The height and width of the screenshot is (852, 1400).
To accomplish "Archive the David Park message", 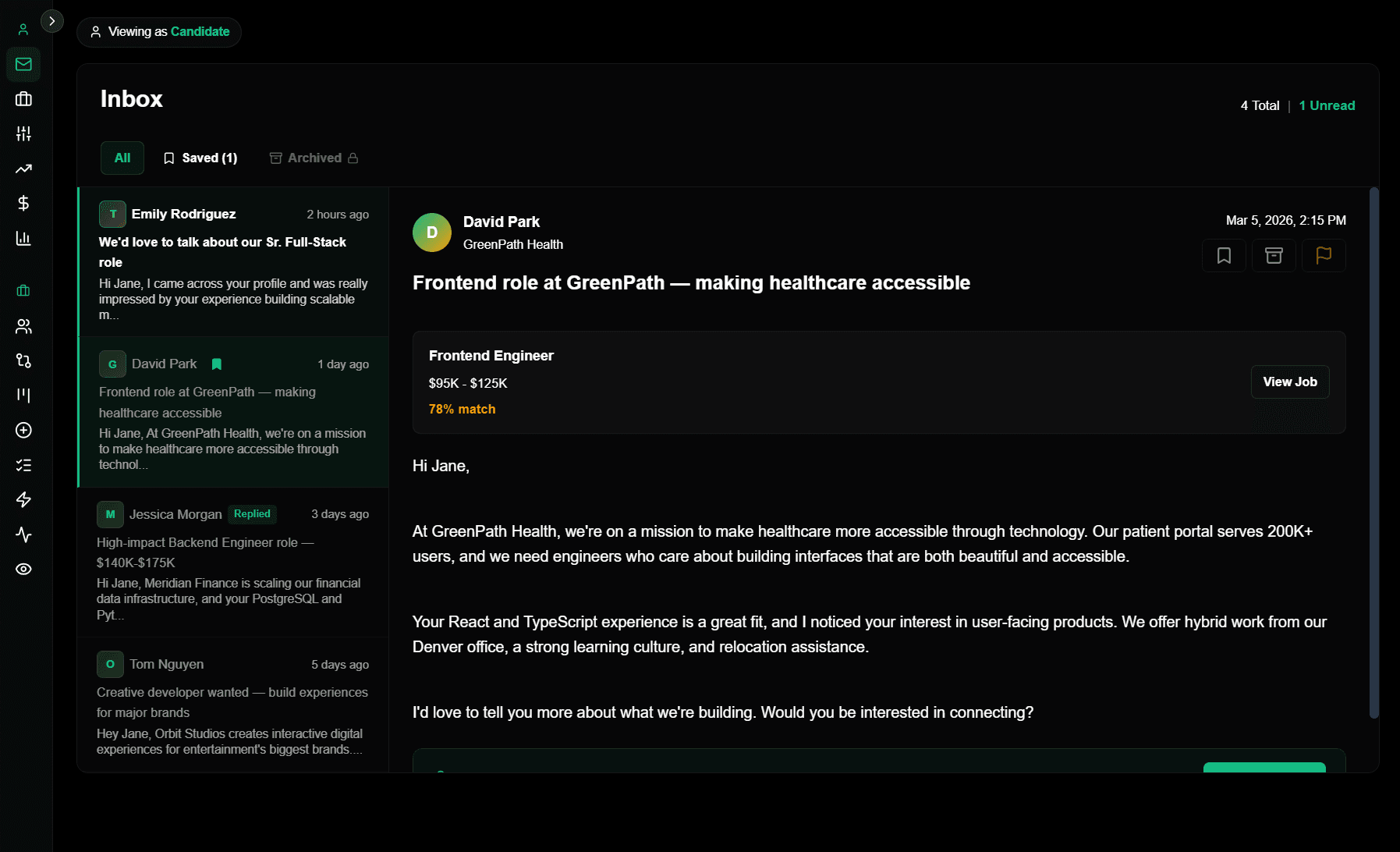I will 1273,256.
